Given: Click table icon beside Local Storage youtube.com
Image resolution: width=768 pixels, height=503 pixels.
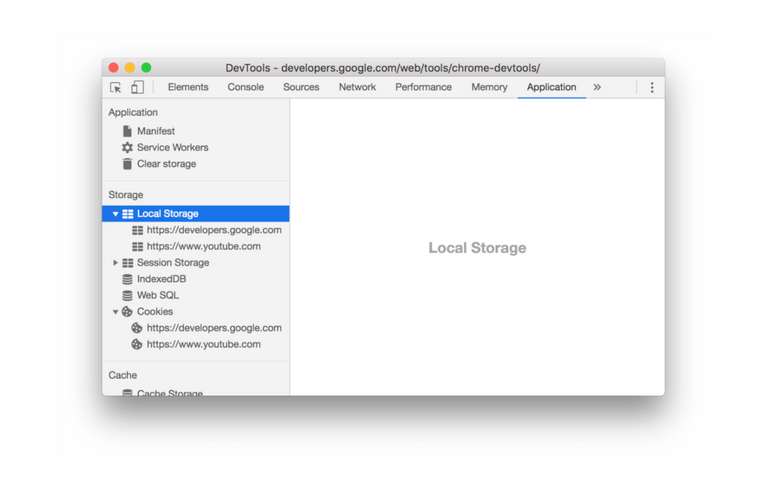Looking at the screenshot, I should click(x=138, y=246).
